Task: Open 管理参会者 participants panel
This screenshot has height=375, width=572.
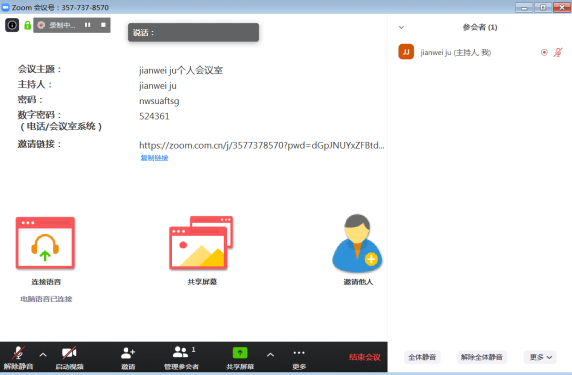Action: tap(181, 357)
